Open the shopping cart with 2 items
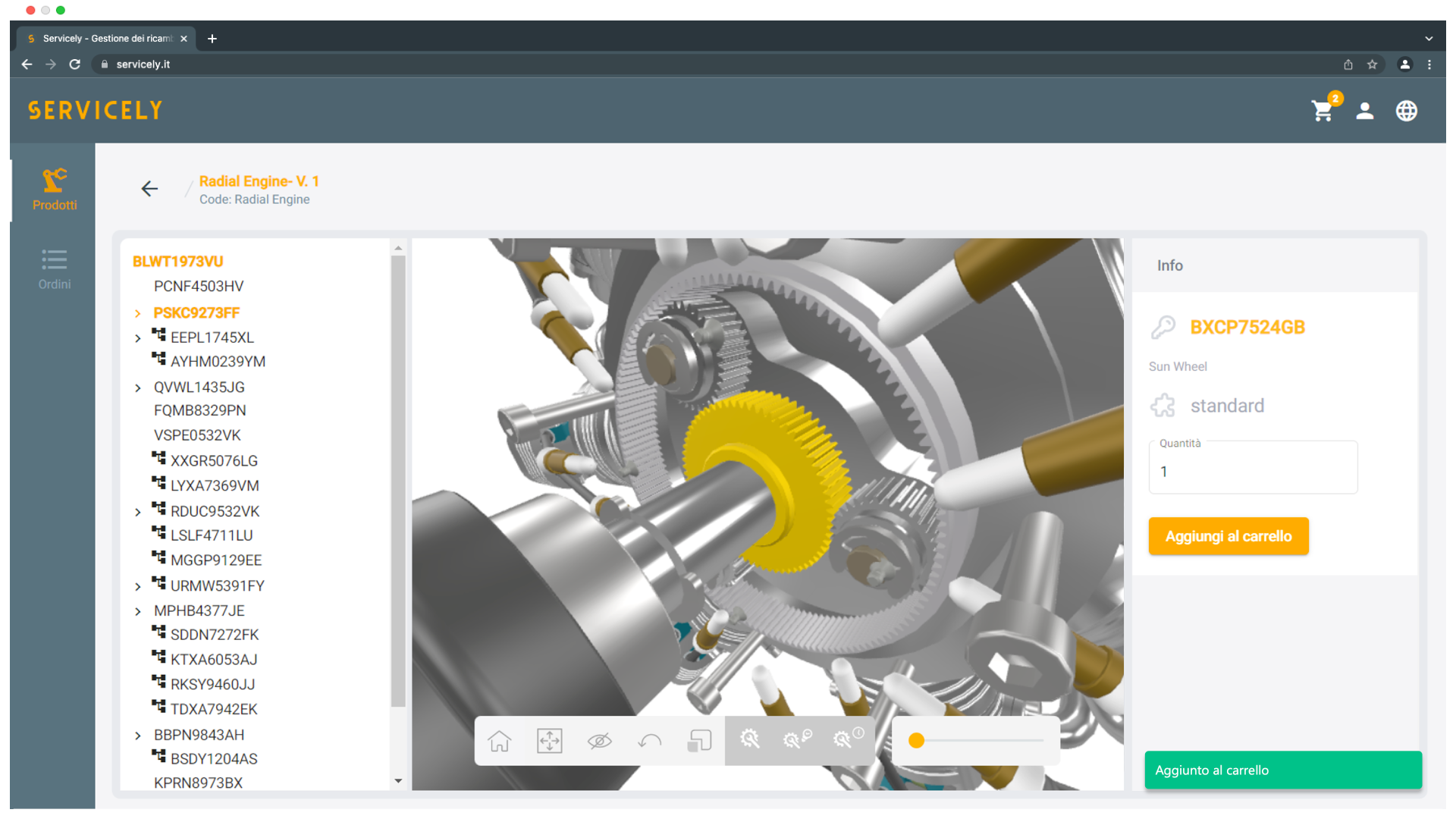 1323,111
